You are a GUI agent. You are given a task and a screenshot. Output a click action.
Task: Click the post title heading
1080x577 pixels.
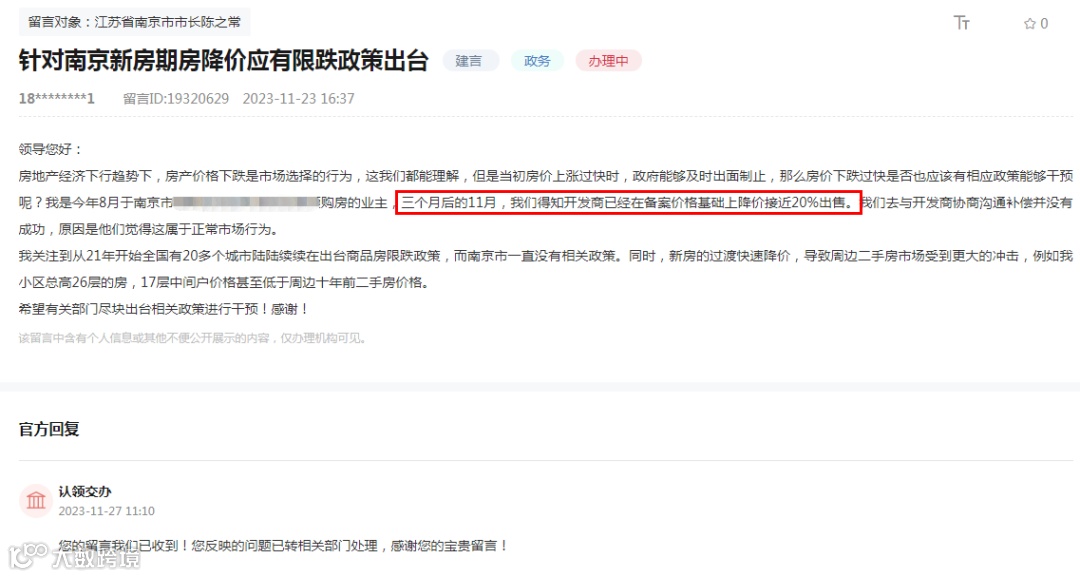(x=223, y=61)
